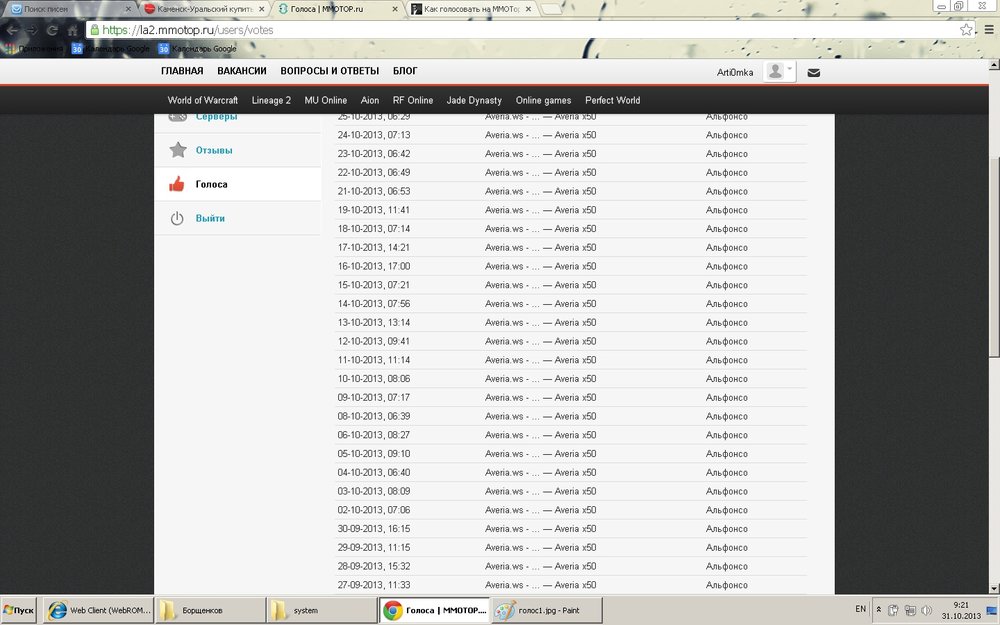Click the star icon beside Отзывы
This screenshot has height=625, width=1000.
click(178, 150)
